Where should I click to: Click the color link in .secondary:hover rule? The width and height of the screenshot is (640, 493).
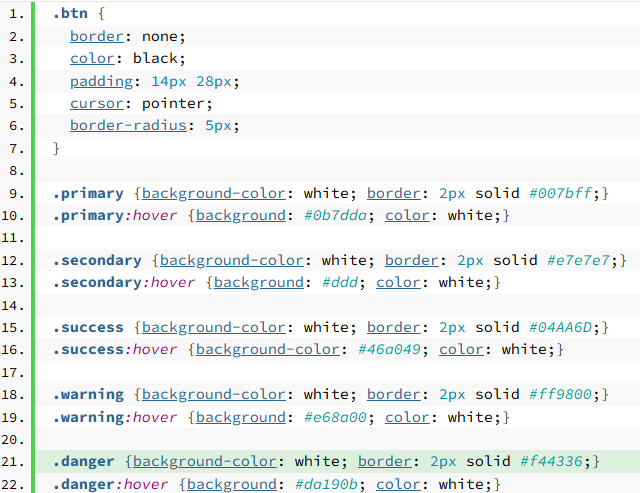(398, 282)
